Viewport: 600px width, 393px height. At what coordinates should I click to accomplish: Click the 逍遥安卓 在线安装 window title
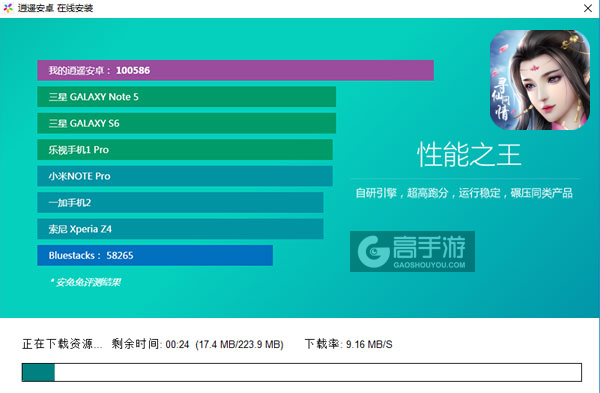click(55, 8)
